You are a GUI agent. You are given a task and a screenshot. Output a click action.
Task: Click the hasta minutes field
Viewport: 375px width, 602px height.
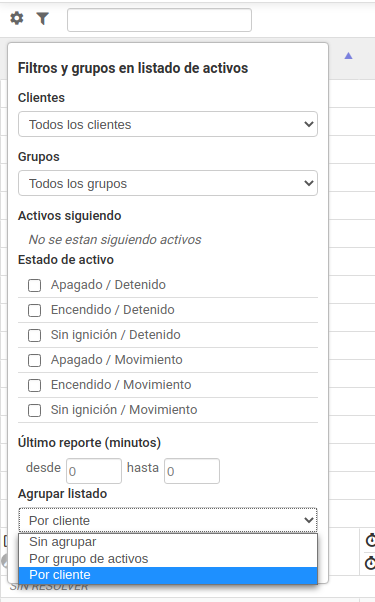click(x=192, y=471)
